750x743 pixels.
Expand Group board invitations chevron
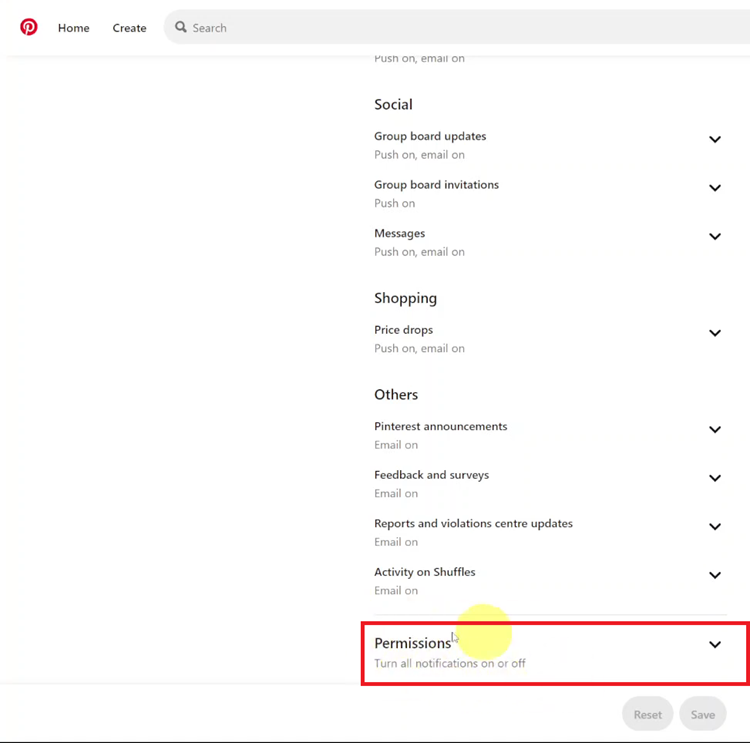coord(715,188)
